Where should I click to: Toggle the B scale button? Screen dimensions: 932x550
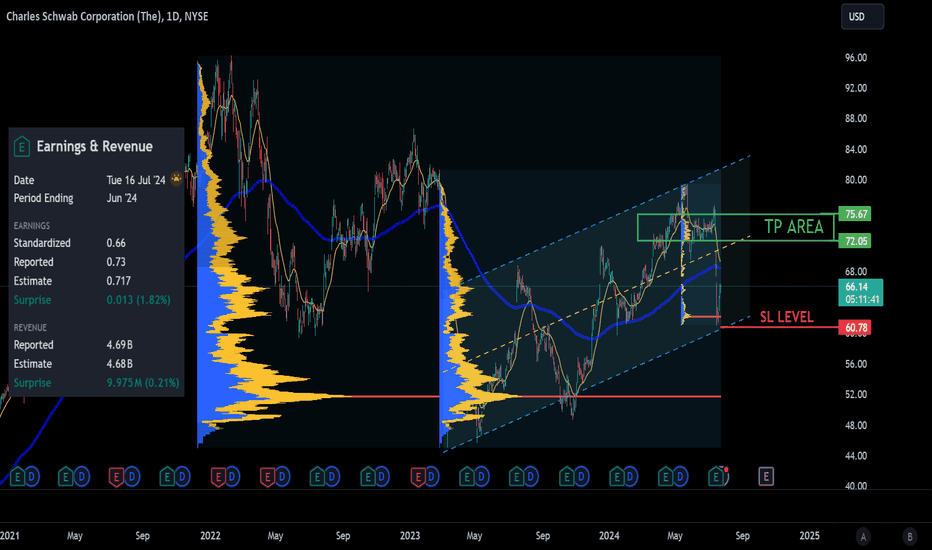(x=909, y=537)
